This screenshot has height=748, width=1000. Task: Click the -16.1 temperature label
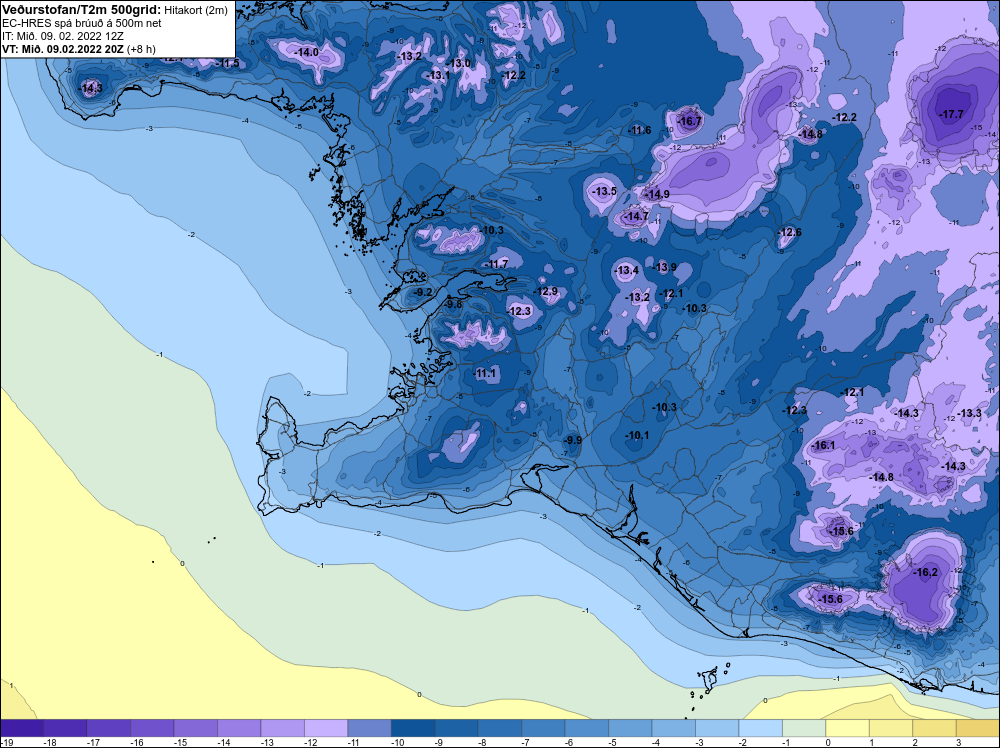(x=823, y=445)
